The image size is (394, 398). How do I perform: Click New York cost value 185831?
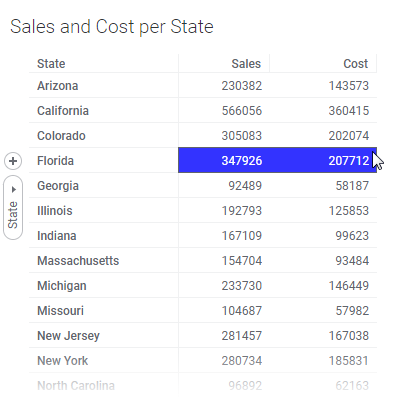coord(349,361)
